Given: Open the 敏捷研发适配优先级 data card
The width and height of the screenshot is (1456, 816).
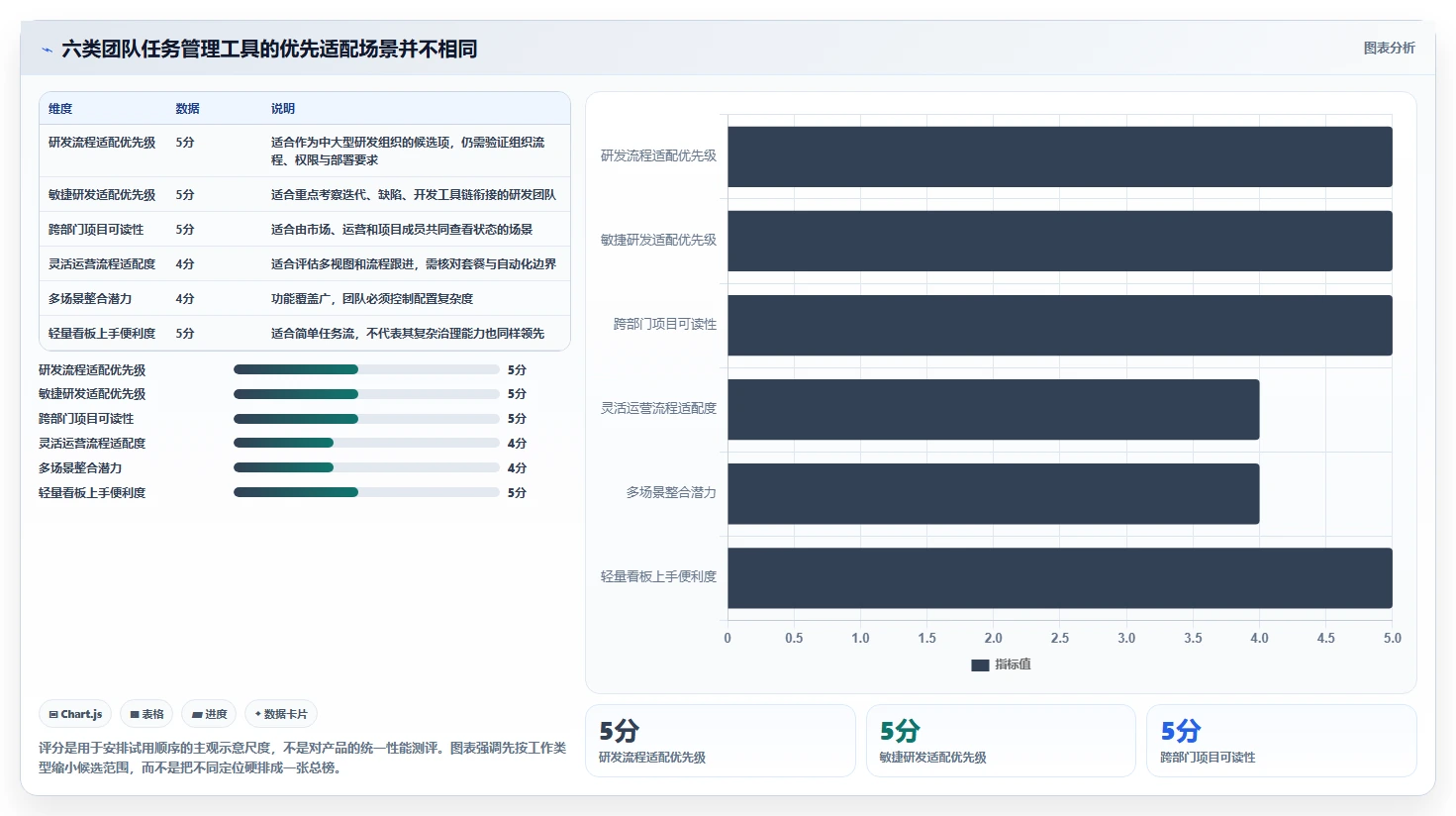Looking at the screenshot, I should click(1001, 741).
